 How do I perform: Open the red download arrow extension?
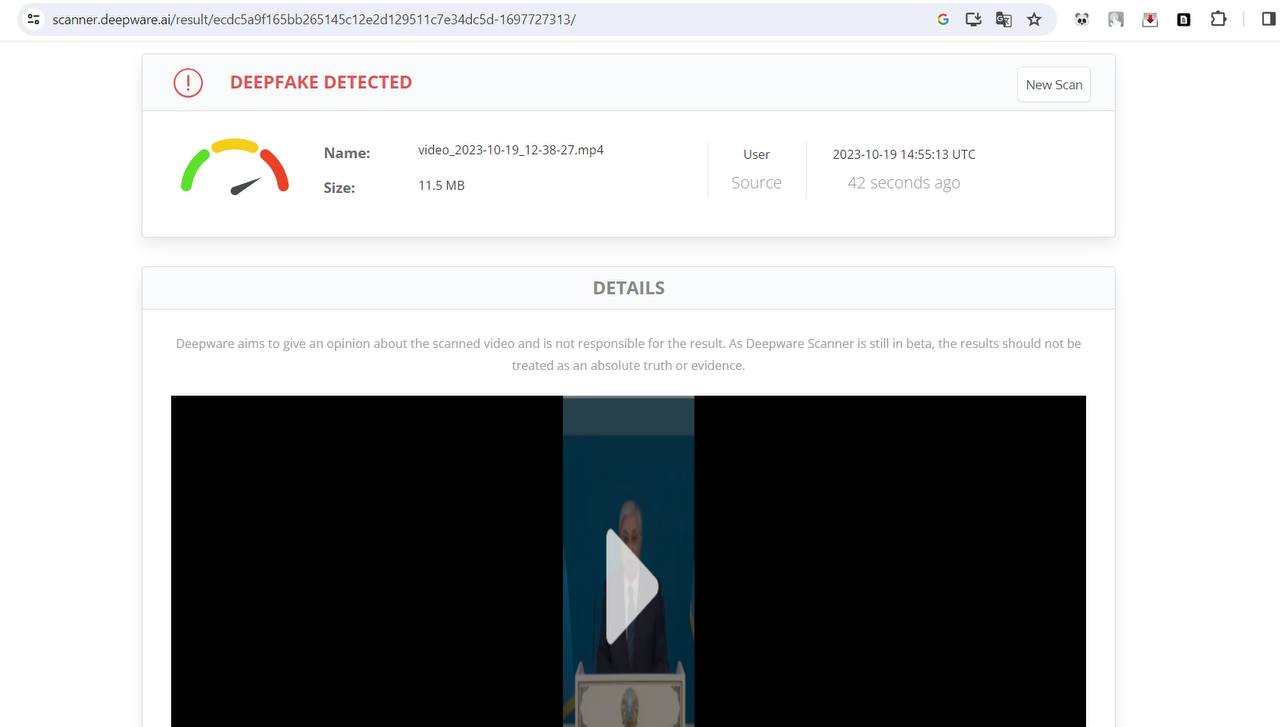[x=1150, y=19]
